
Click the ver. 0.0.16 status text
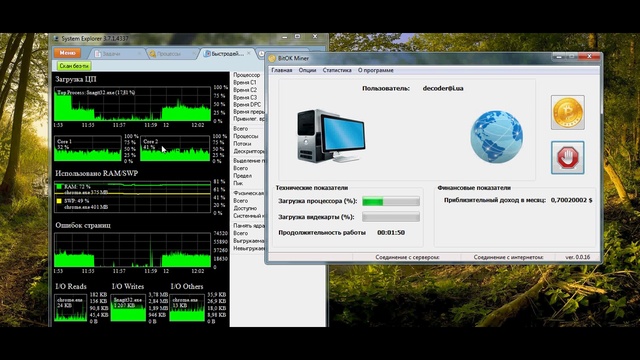click(578, 257)
